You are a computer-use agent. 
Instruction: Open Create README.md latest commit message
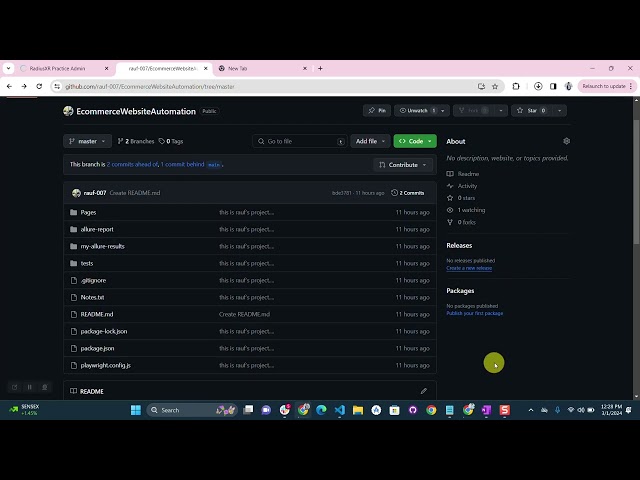[135, 193]
